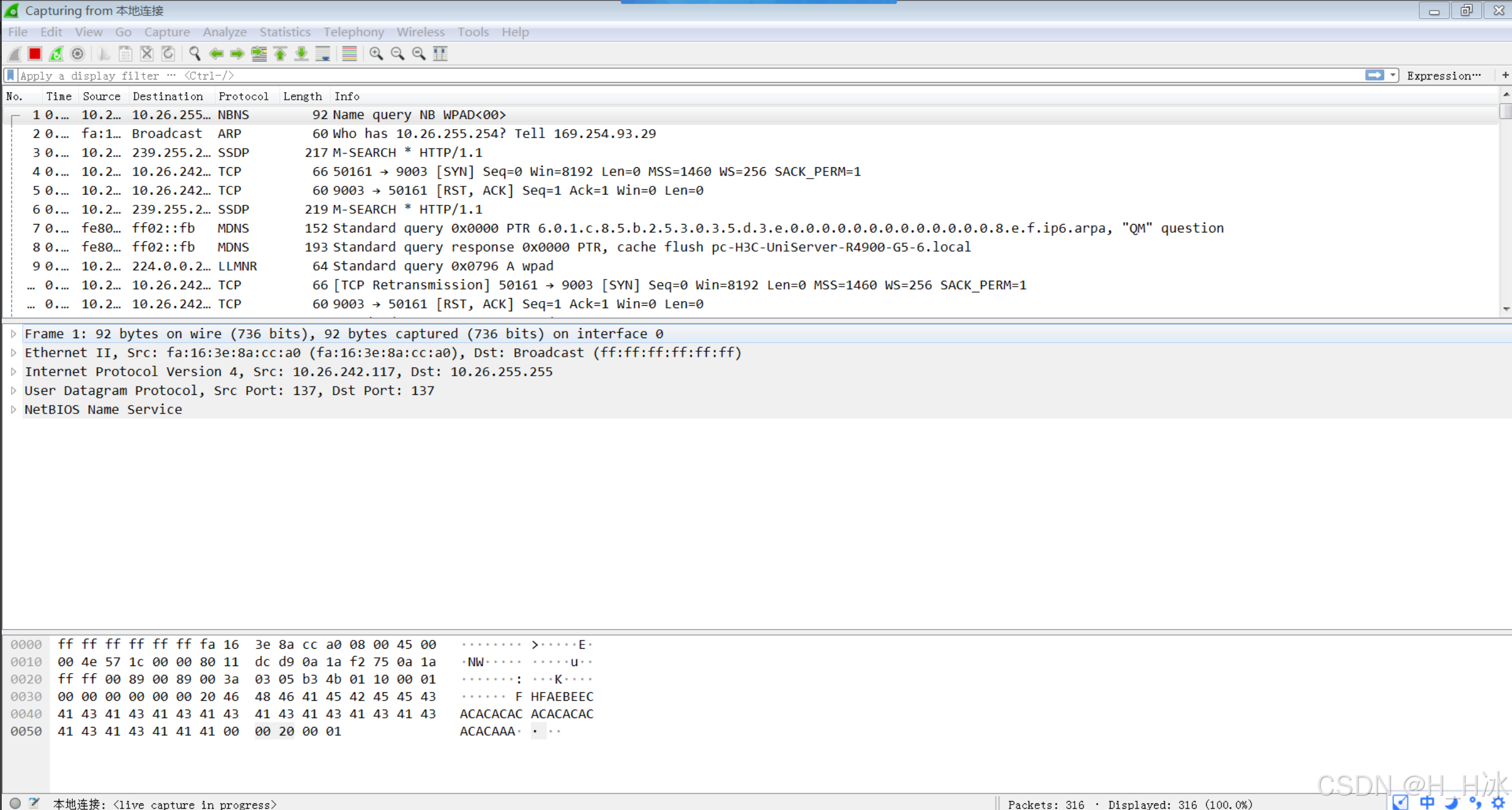Click the find packet magnifier icon
Viewport: 1512px width, 810px height.
(194, 54)
